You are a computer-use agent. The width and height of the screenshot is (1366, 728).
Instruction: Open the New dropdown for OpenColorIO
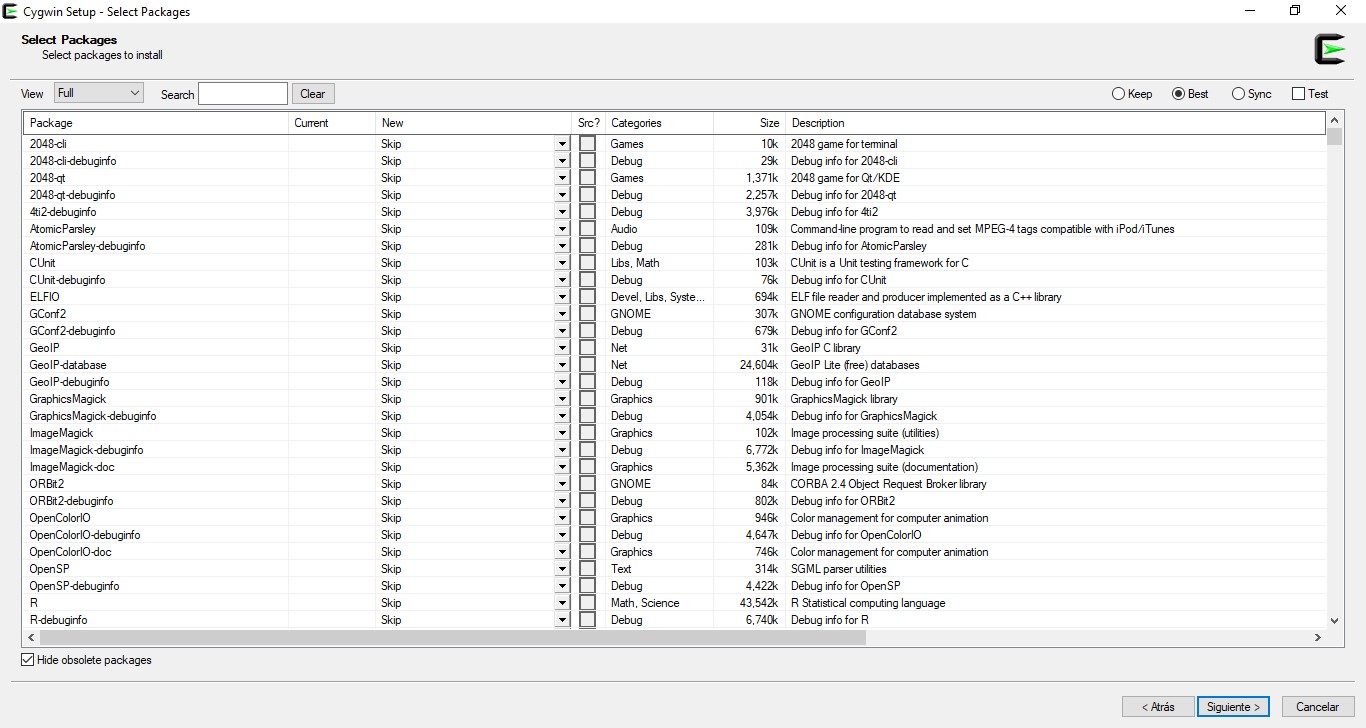(x=561, y=518)
